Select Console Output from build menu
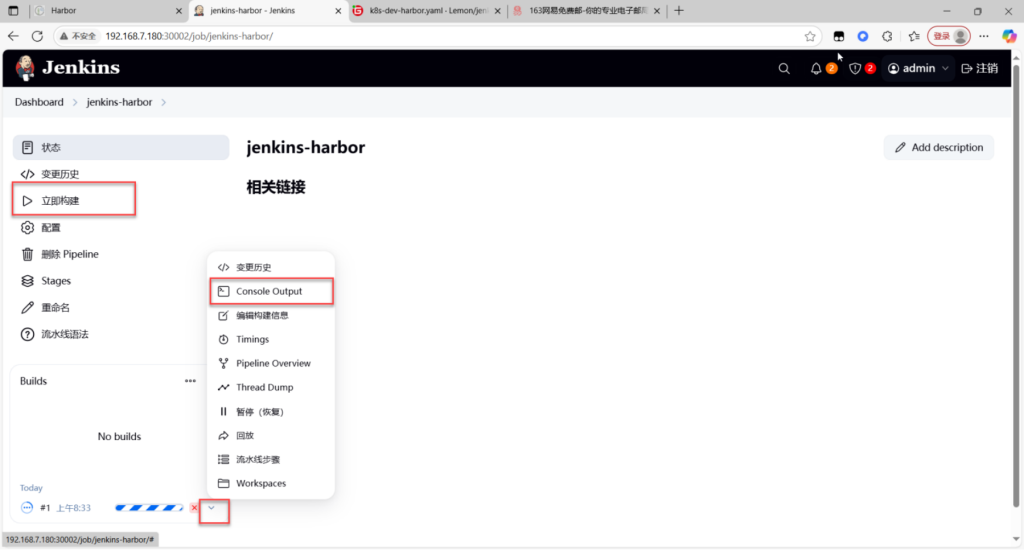This screenshot has width=1024, height=550. coord(269,291)
